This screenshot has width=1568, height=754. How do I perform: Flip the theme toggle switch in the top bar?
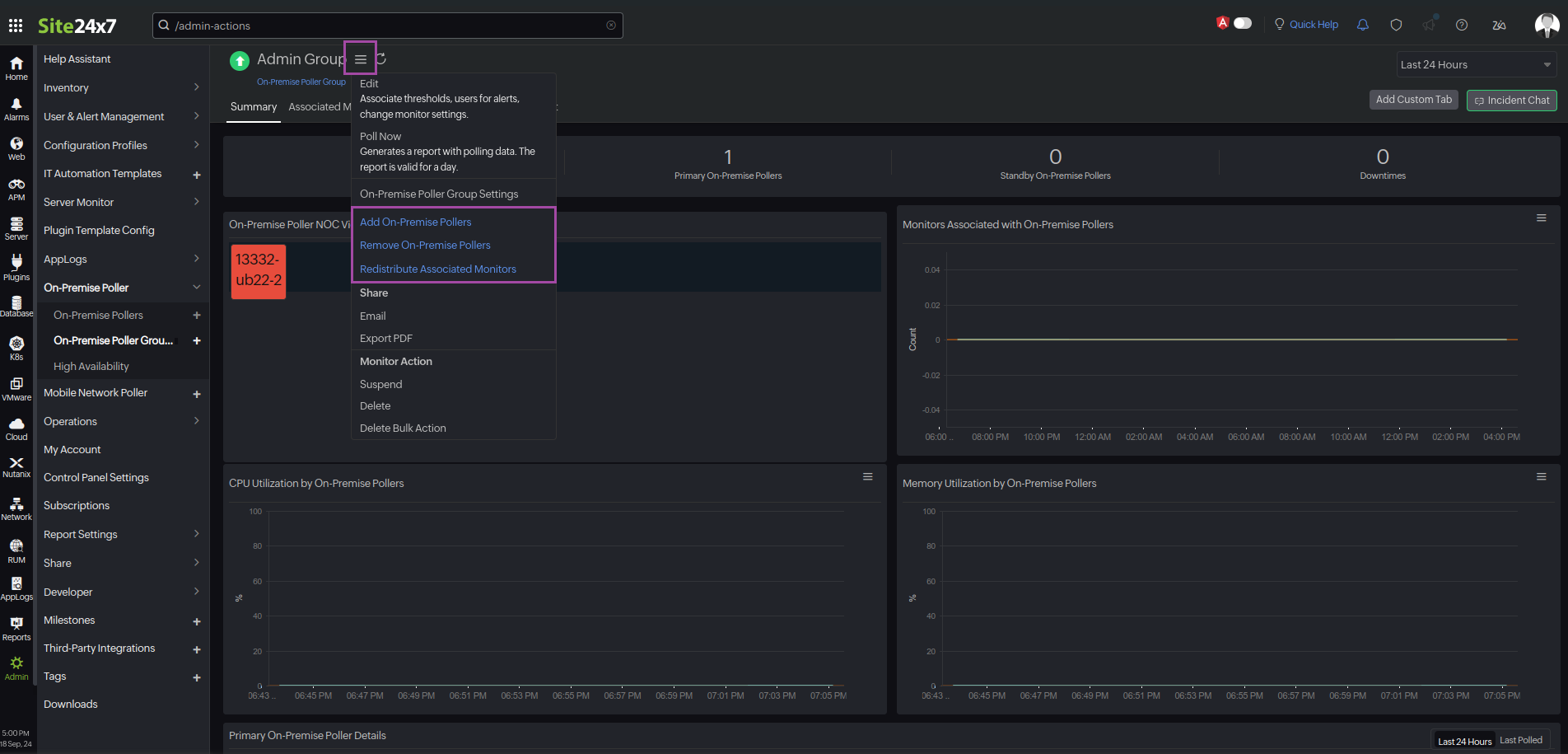click(1243, 23)
